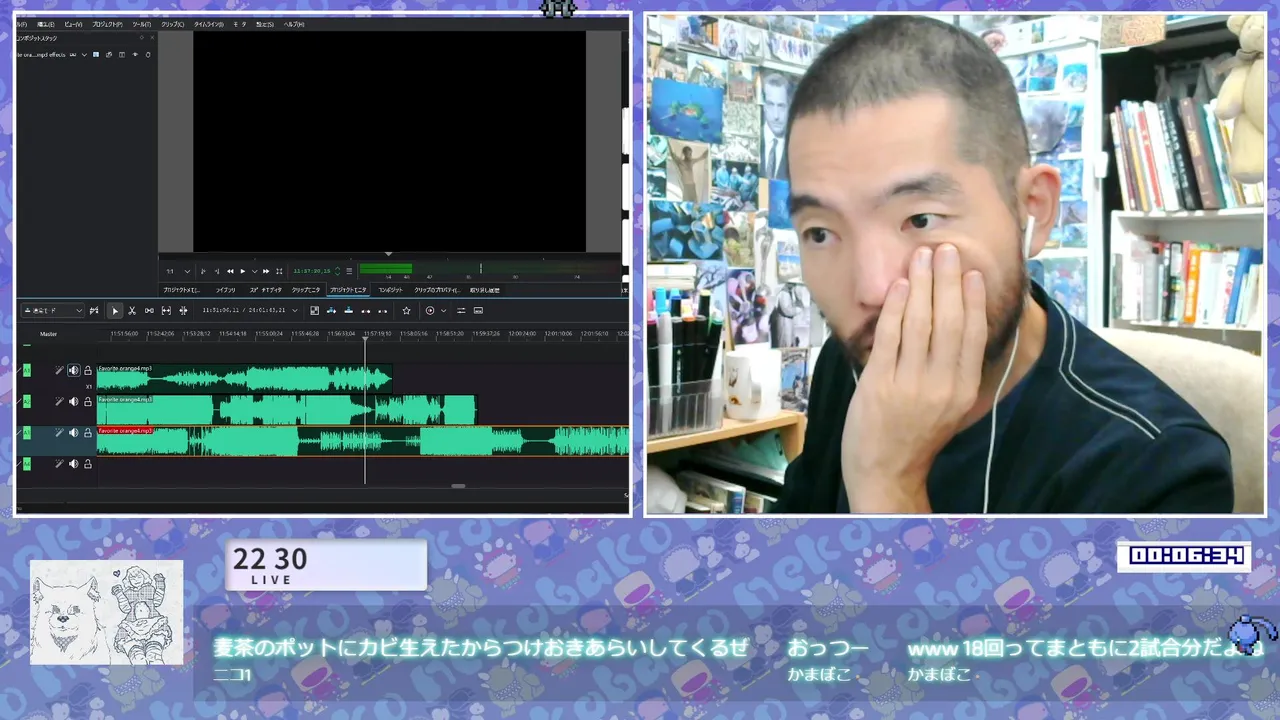Select the spacer tool in timeline toolbar
Viewport: 1280px width, 720px height.
coord(149,310)
